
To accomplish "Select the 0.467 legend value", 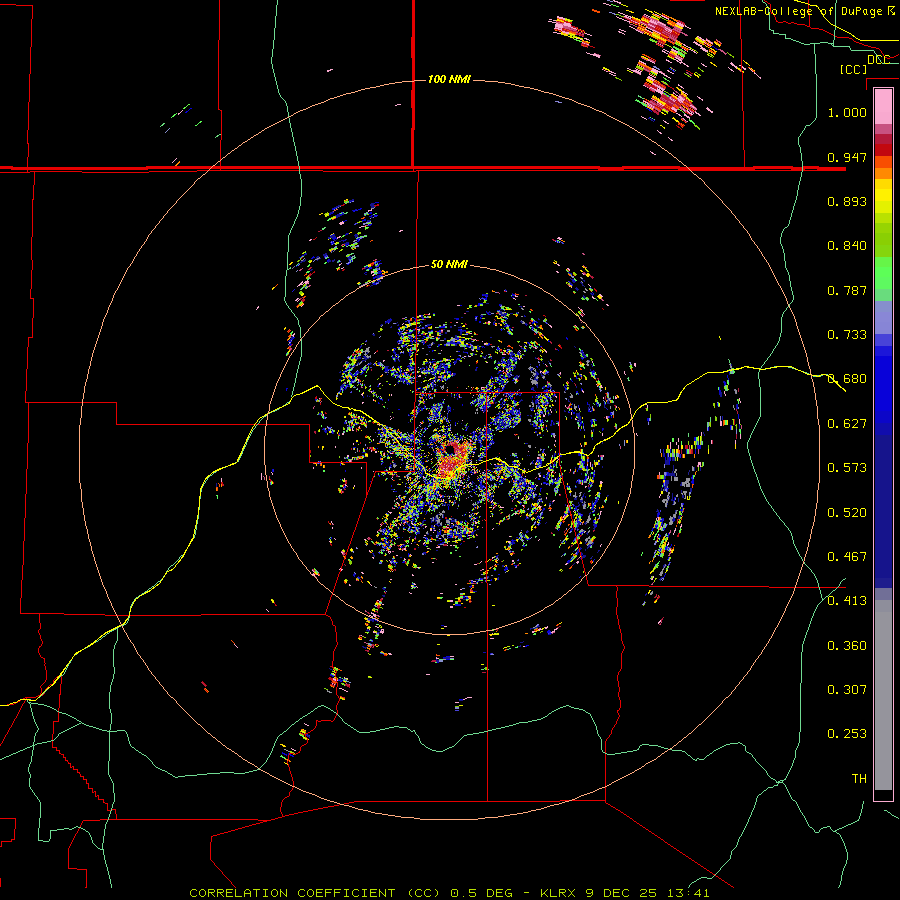I will click(x=847, y=557).
